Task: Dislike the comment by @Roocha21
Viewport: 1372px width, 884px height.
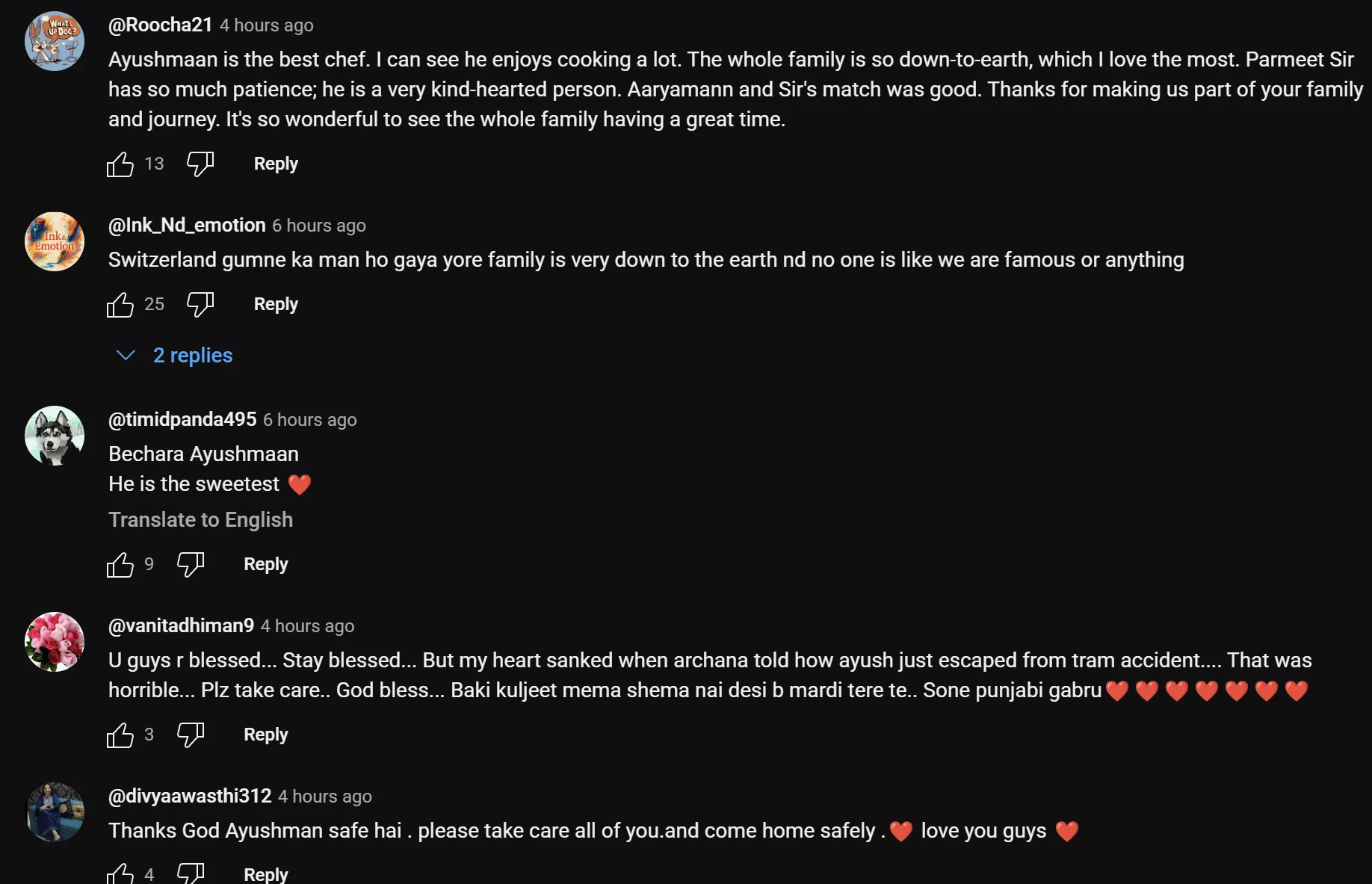Action: pyautogui.click(x=200, y=164)
